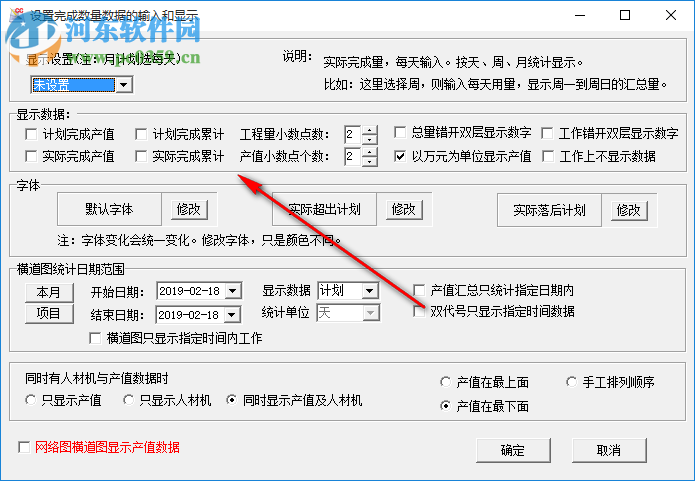
Task: Uncheck 以万元为单位显示产值
Action: 400,156
